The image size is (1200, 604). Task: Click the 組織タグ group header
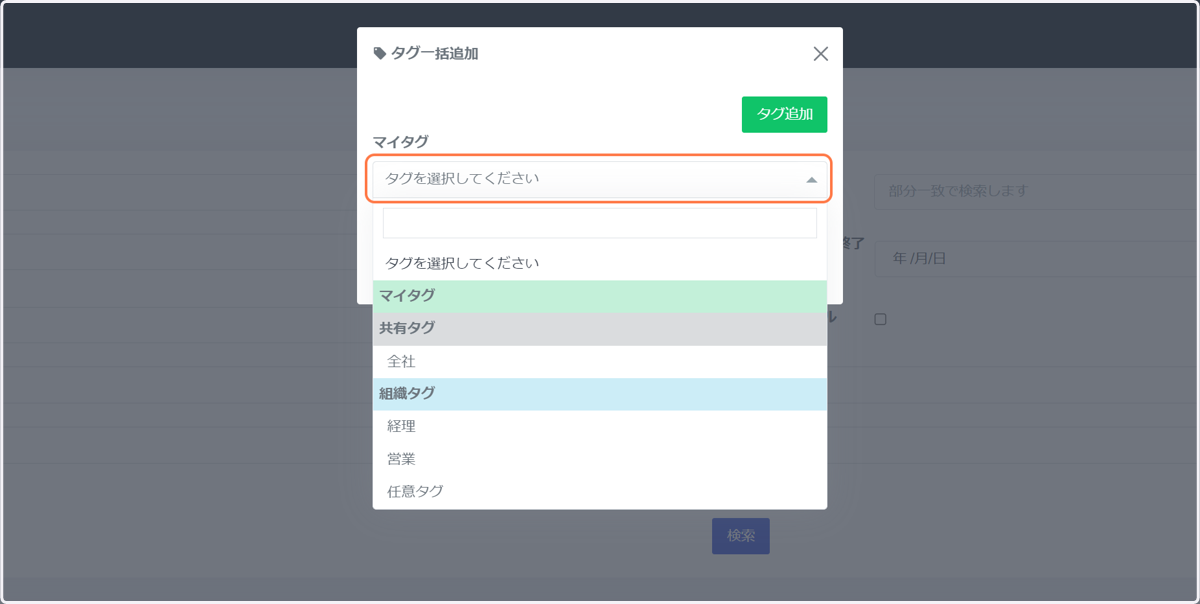point(600,394)
